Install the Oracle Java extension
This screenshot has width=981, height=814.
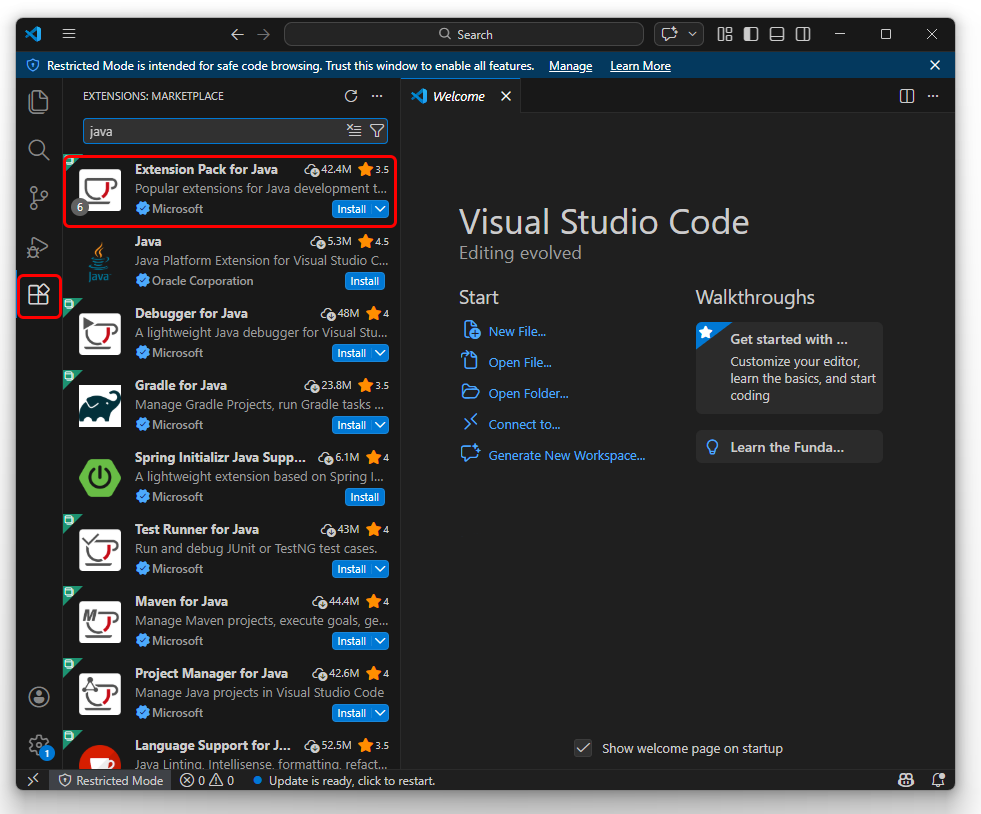click(364, 281)
